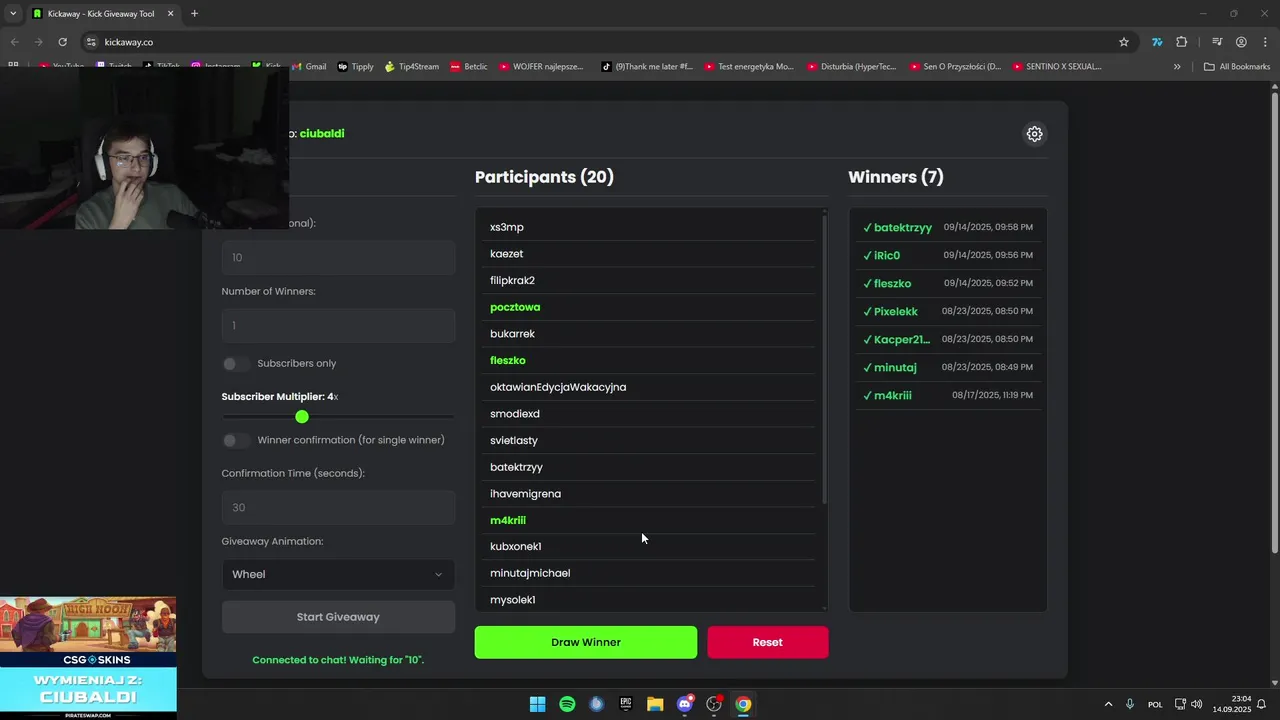Viewport: 1280px width, 720px height.
Task: Open the Gmail bookmark
Action: coord(308,67)
